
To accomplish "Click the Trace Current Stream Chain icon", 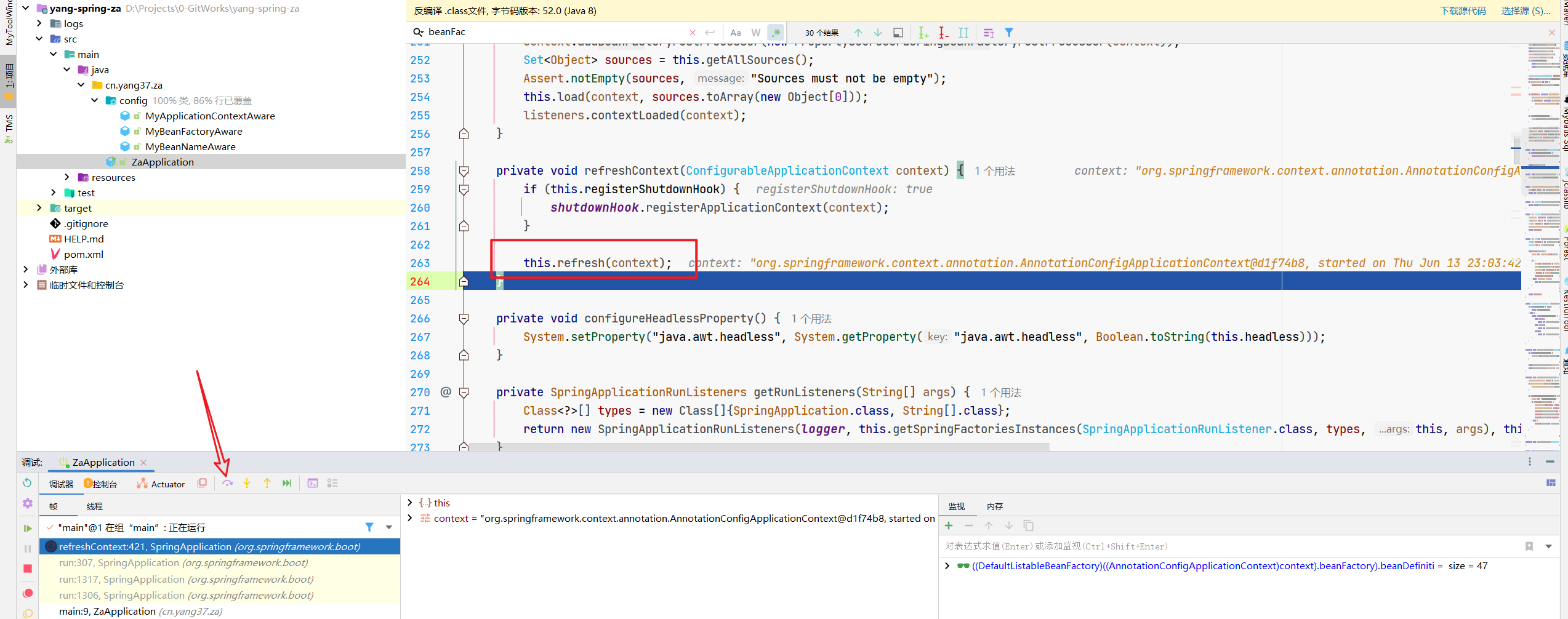I will click(332, 484).
